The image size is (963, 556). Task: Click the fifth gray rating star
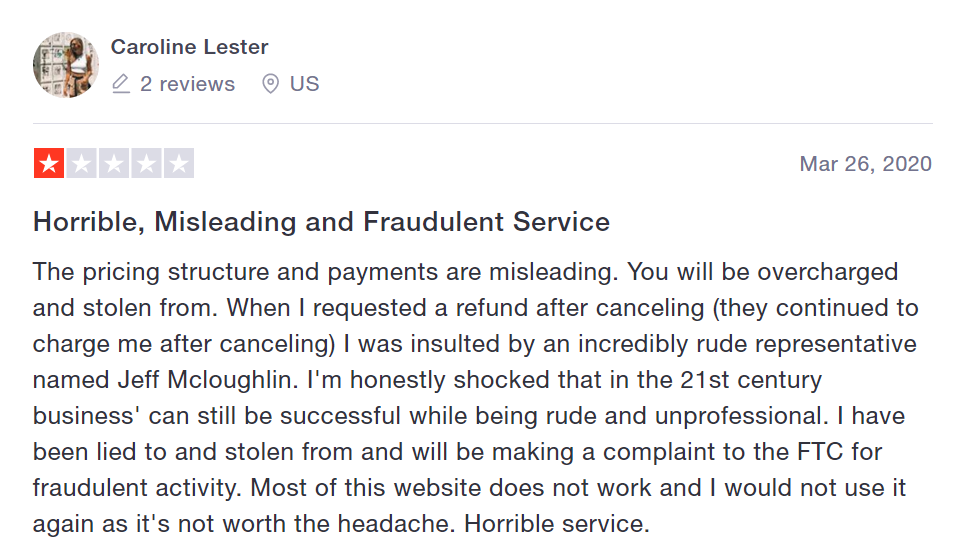coord(179,163)
